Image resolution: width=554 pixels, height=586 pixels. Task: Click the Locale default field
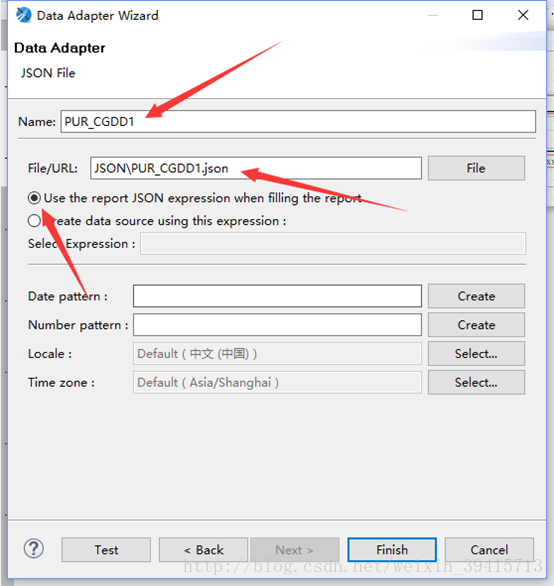[x=277, y=354]
